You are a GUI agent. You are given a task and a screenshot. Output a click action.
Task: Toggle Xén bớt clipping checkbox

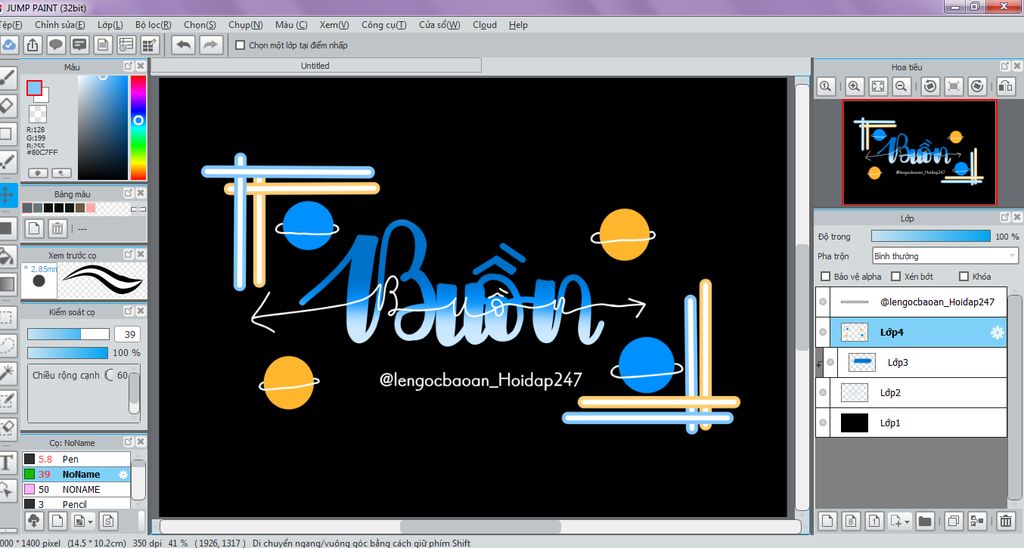[x=896, y=276]
